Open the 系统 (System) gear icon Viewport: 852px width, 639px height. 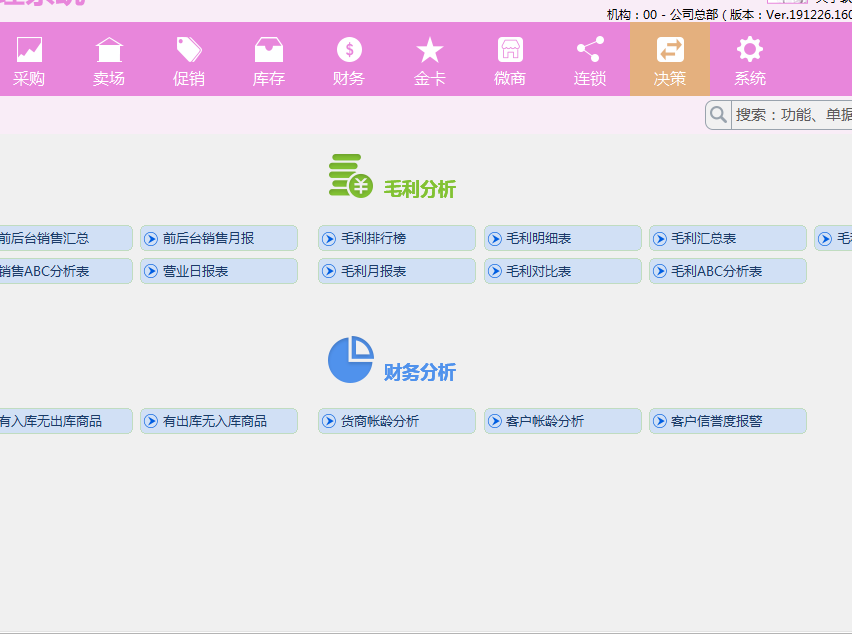point(749,48)
